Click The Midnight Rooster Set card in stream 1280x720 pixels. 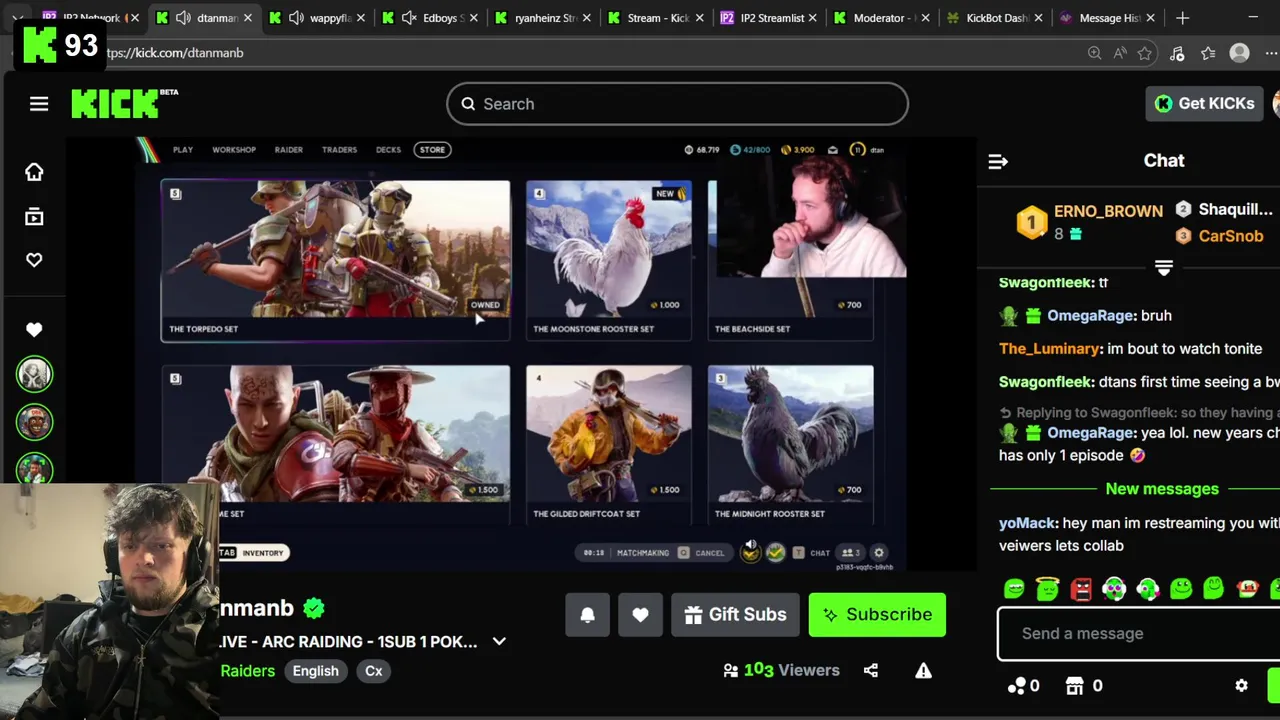coord(790,445)
